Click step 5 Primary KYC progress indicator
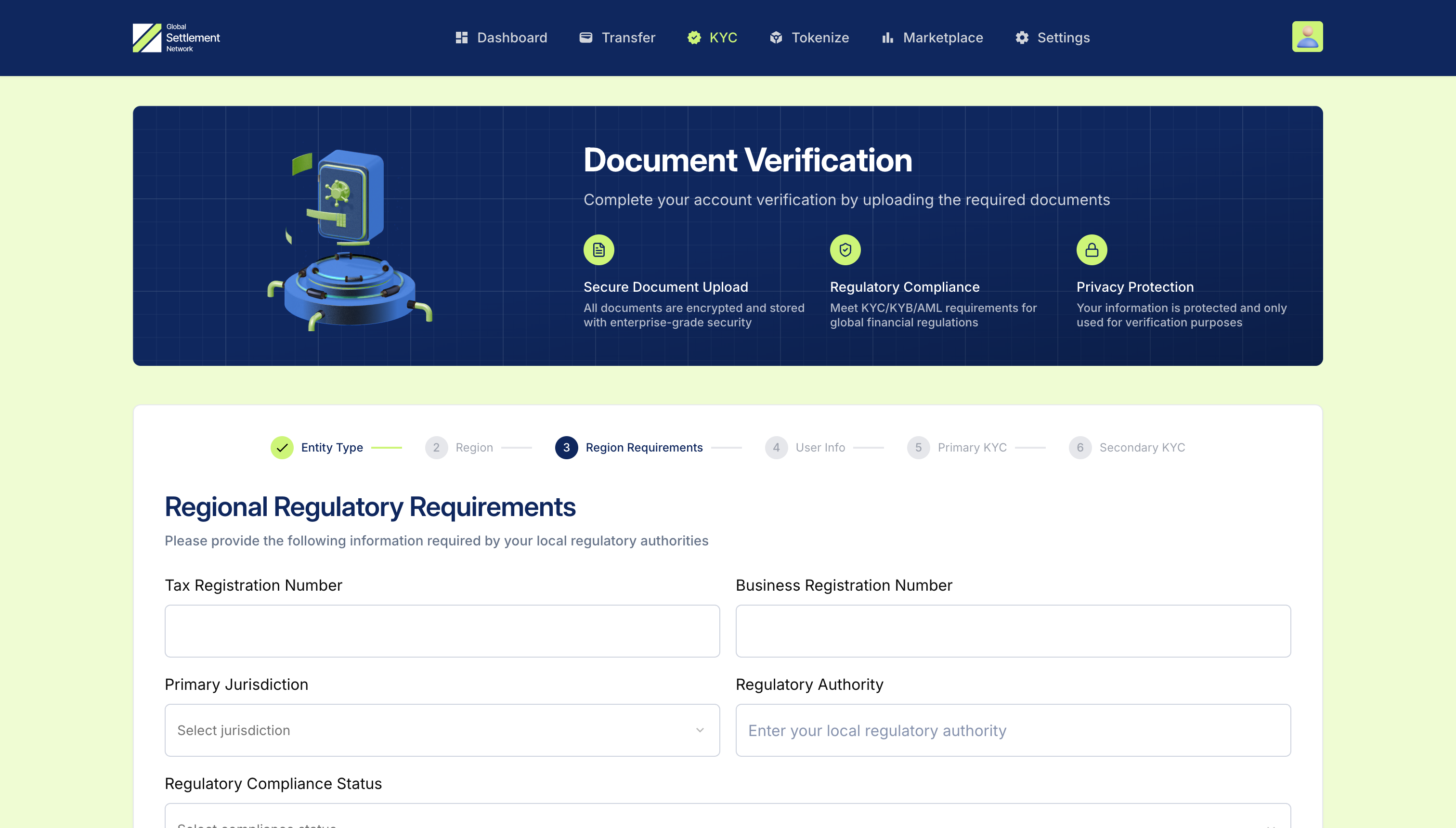Image resolution: width=1456 pixels, height=828 pixels. pyautogui.click(x=918, y=448)
